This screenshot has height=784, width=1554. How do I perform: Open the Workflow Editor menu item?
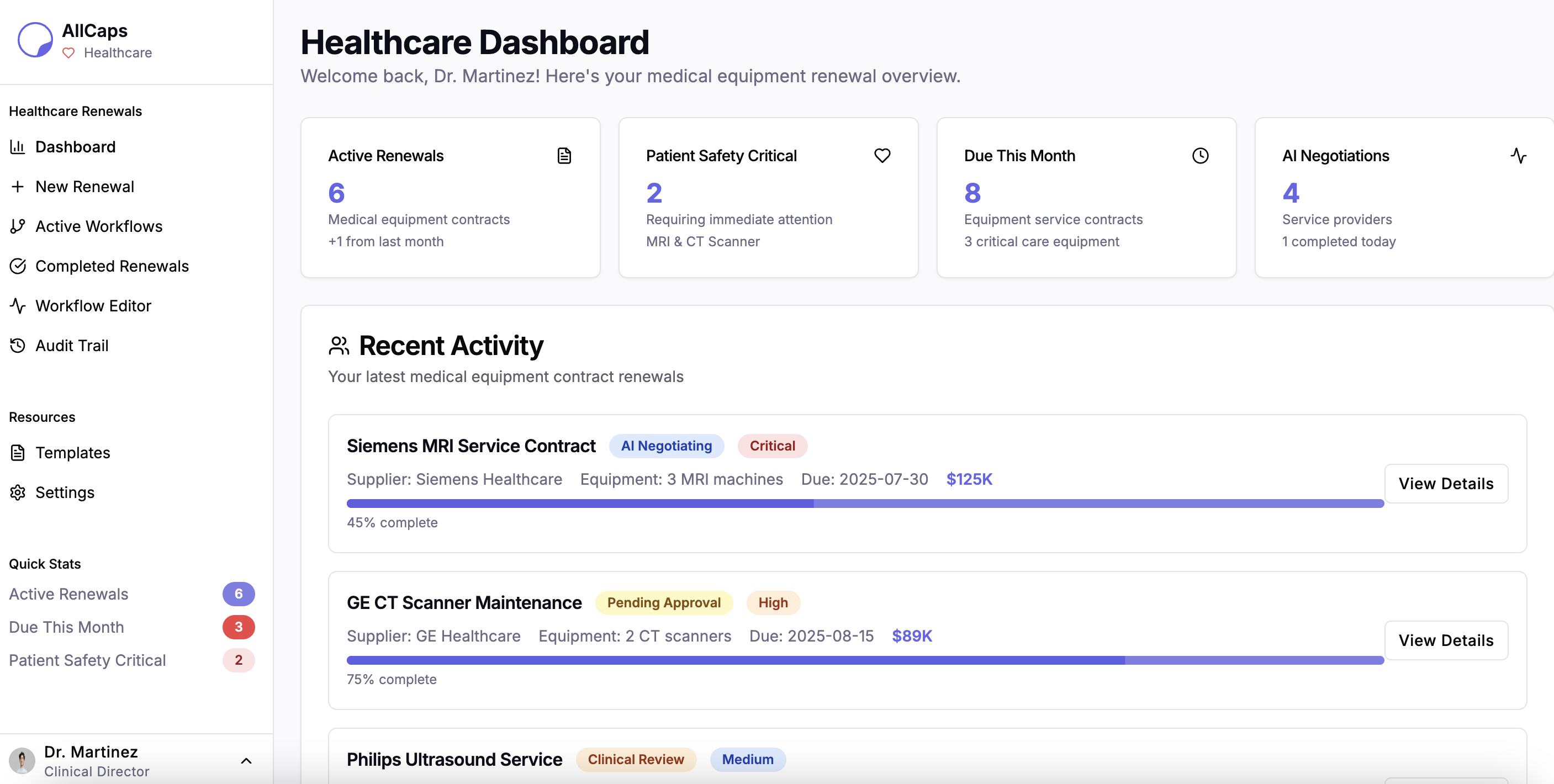pos(93,306)
